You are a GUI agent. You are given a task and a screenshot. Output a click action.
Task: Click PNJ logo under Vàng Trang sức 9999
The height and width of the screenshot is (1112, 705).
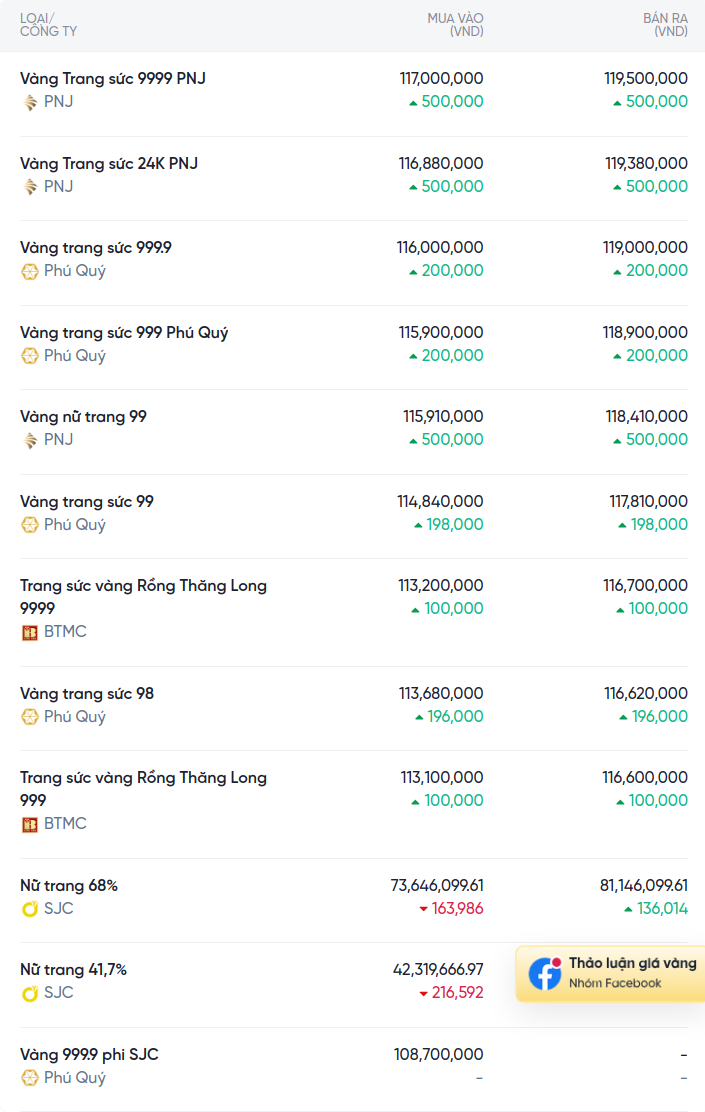click(x=30, y=102)
